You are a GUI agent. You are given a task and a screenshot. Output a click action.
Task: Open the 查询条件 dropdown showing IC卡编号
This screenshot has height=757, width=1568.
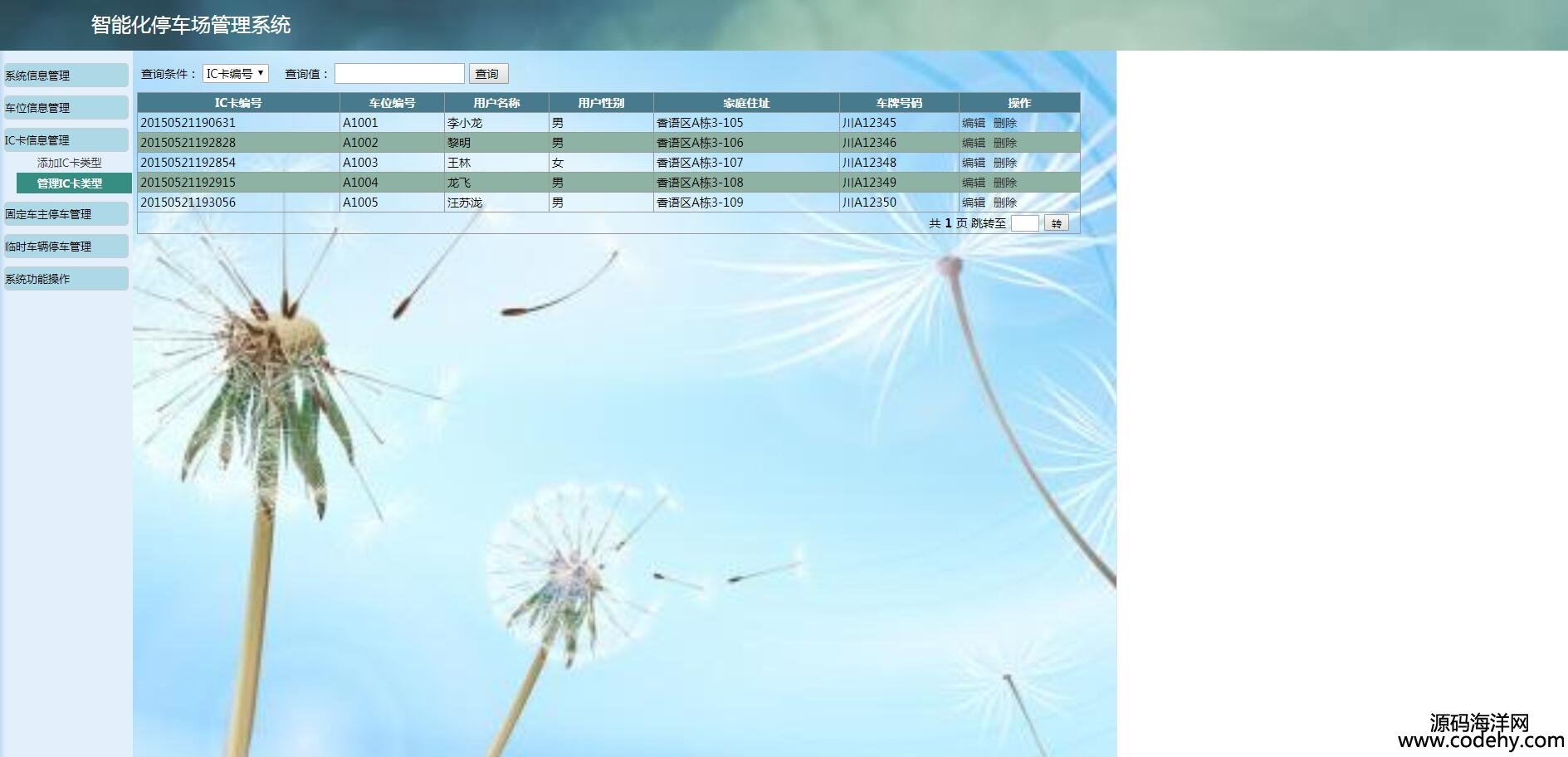tap(236, 74)
